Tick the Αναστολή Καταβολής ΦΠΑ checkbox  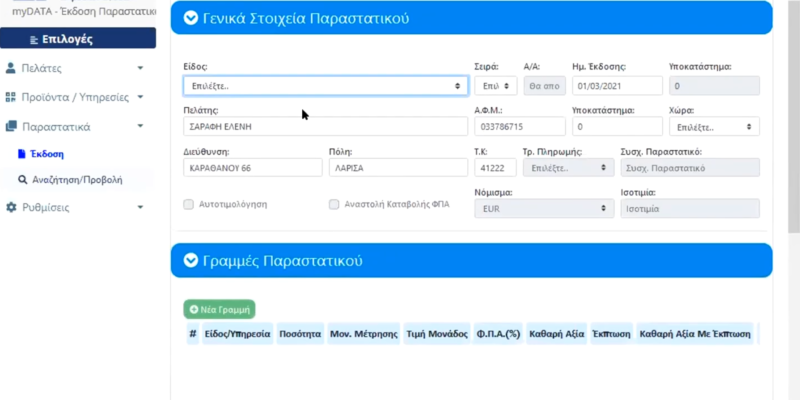tap(334, 205)
